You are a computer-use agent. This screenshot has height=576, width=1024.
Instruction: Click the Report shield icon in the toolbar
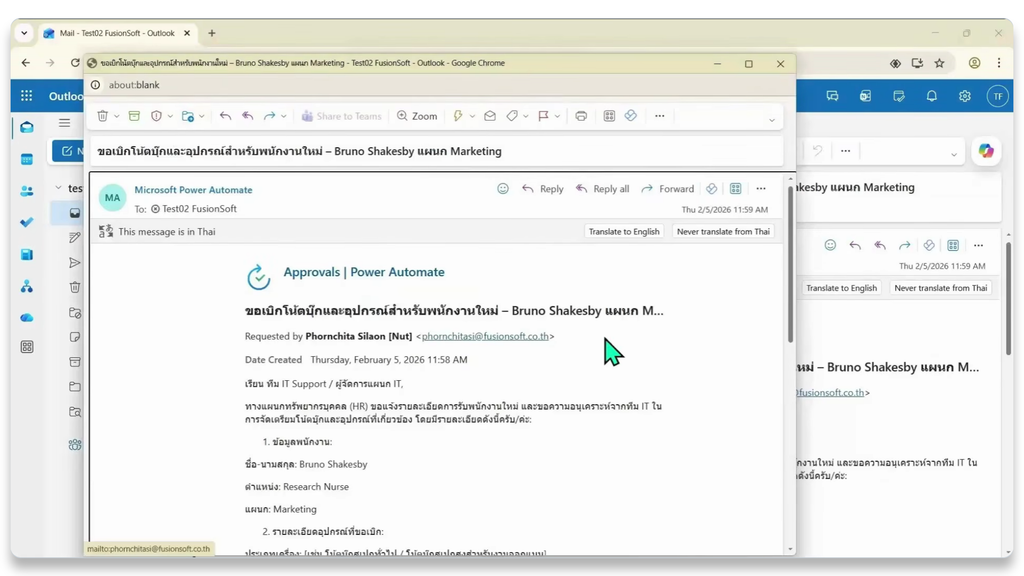[x=156, y=116]
